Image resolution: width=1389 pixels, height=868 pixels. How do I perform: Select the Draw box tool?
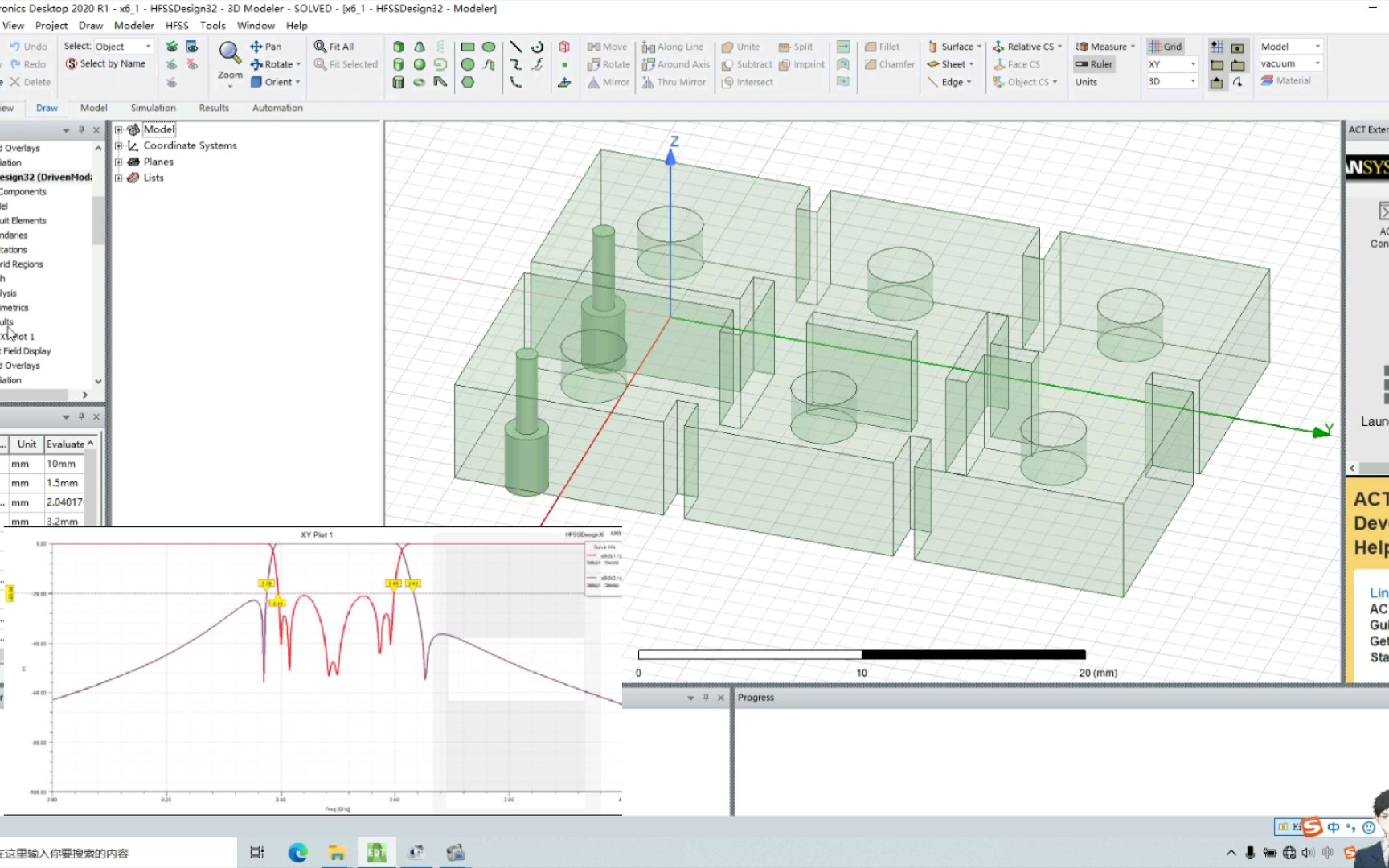click(x=398, y=47)
